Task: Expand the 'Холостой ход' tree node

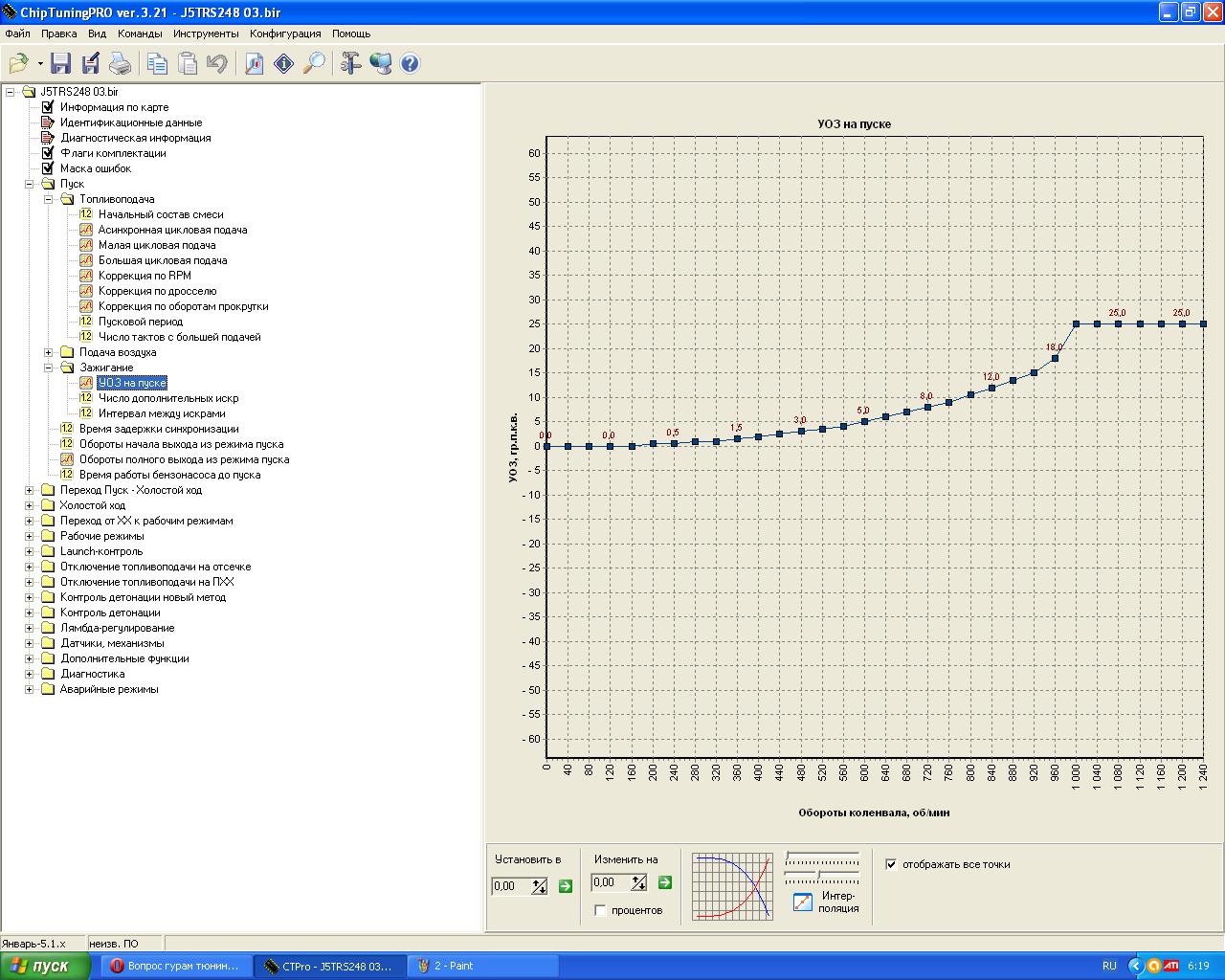Action: coord(30,505)
